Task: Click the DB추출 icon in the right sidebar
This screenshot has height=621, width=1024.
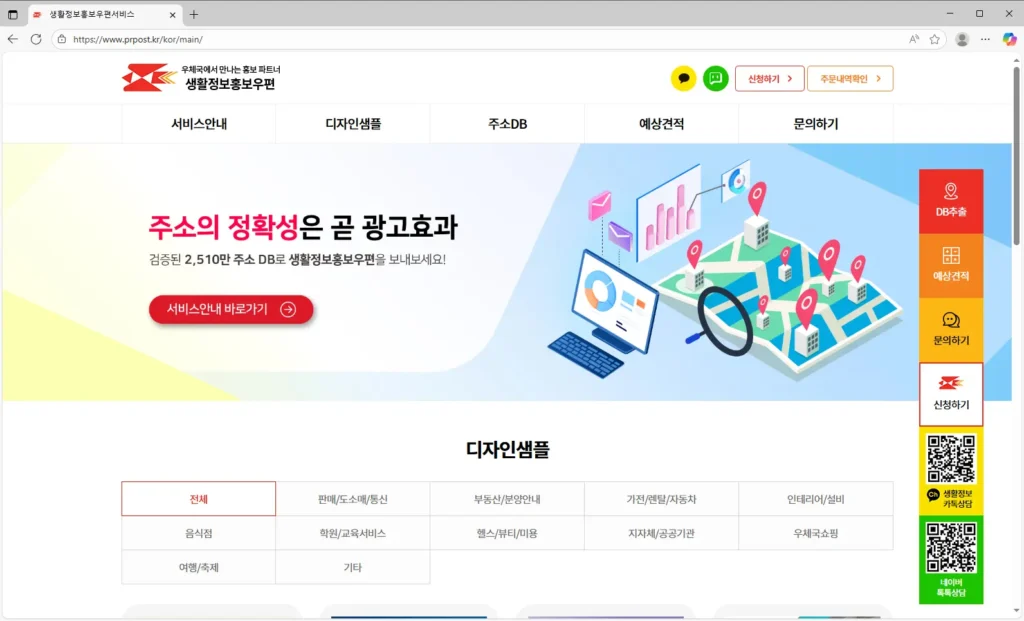Action: pos(951,200)
